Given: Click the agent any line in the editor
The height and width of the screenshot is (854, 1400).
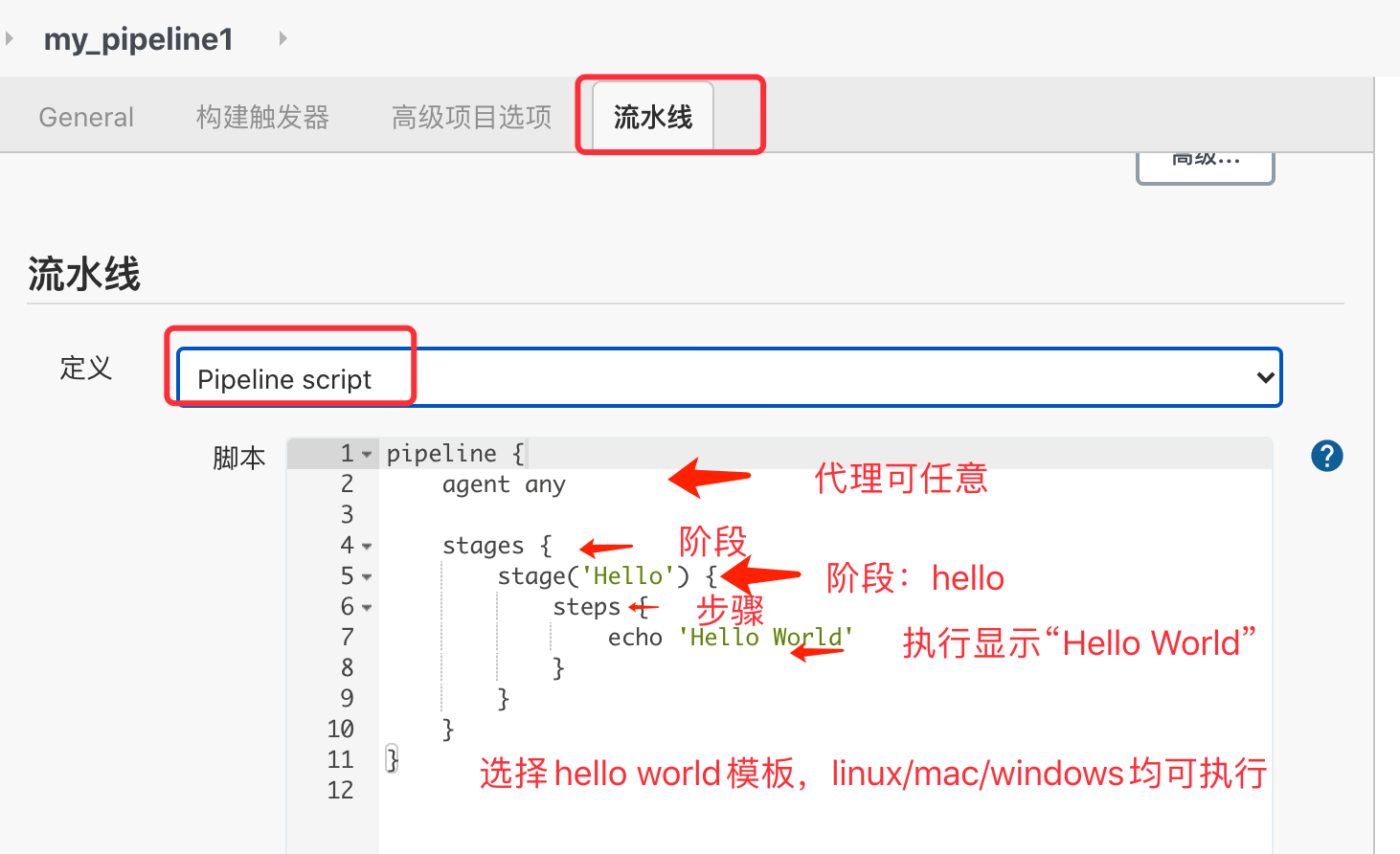Looking at the screenshot, I should [x=505, y=483].
